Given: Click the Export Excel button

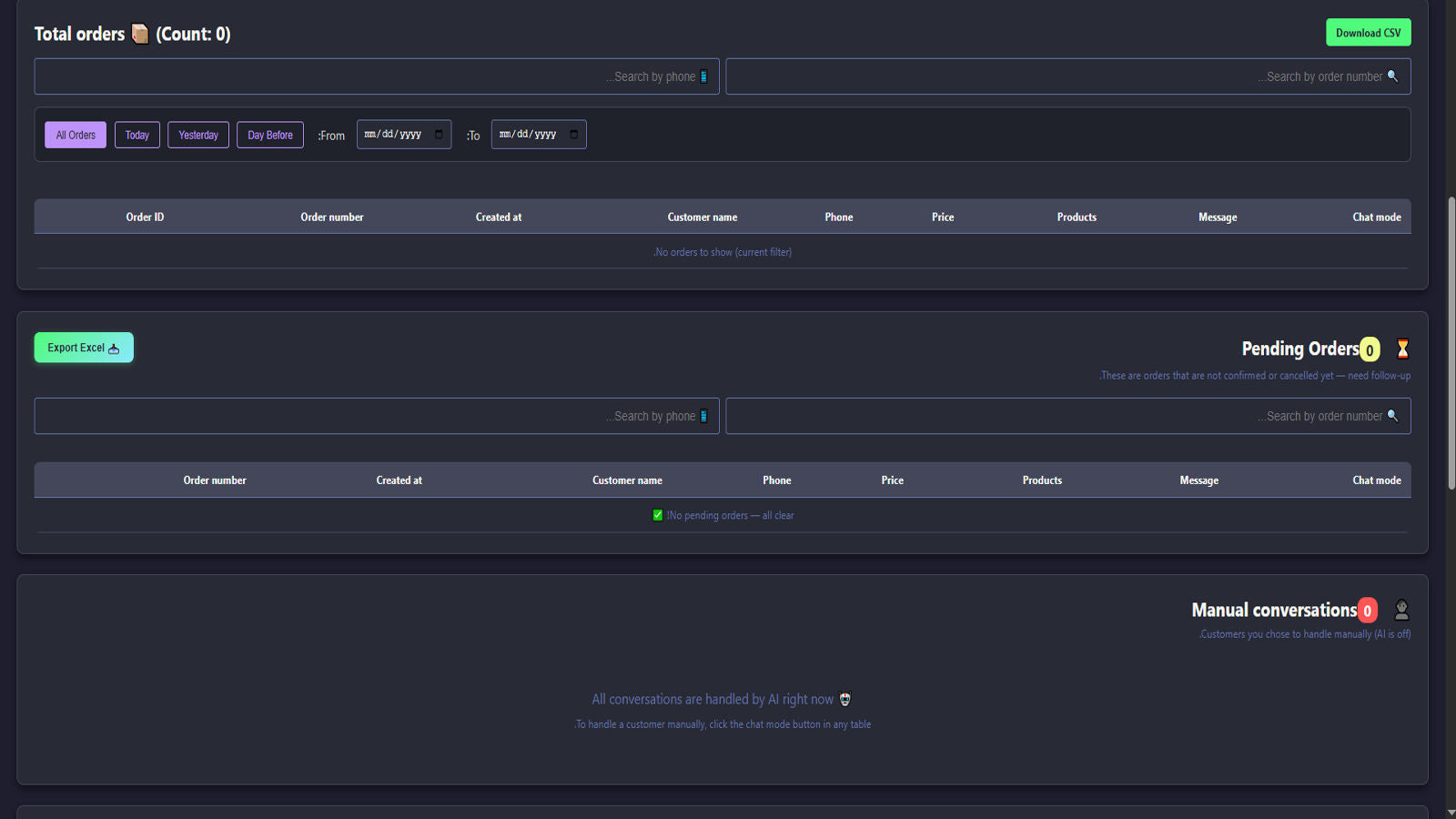Looking at the screenshot, I should [x=84, y=348].
